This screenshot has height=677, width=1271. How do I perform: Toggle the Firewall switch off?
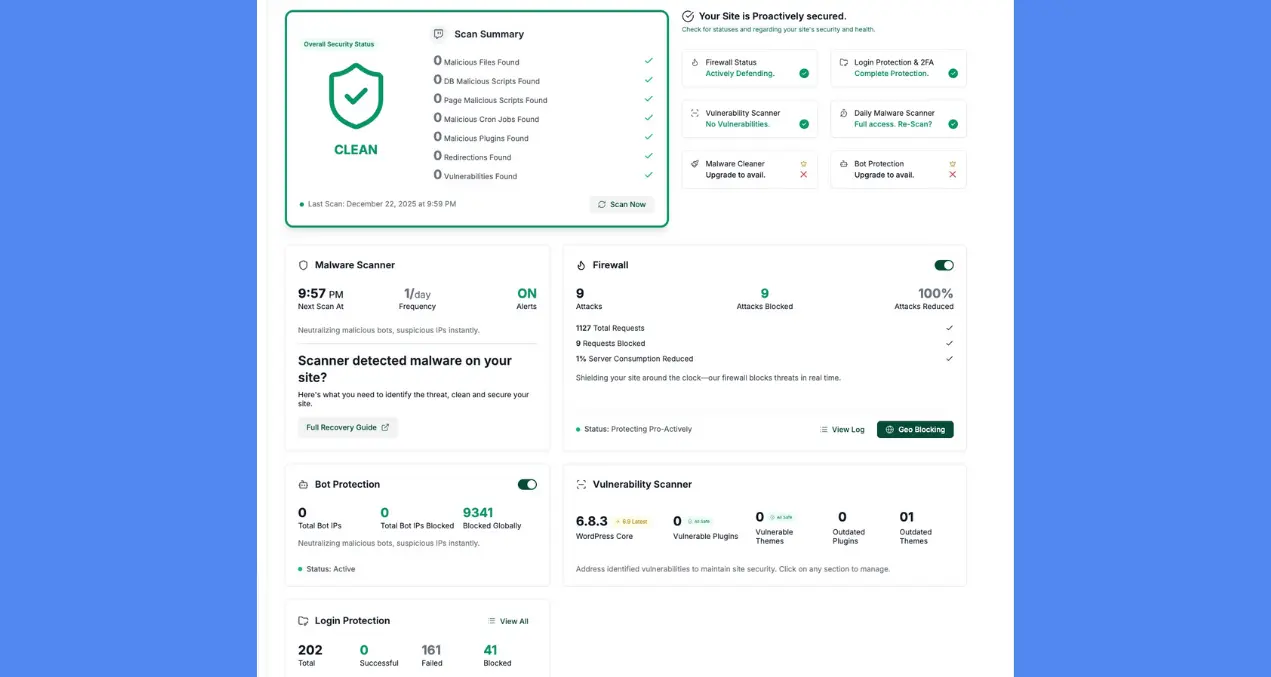pos(944,265)
